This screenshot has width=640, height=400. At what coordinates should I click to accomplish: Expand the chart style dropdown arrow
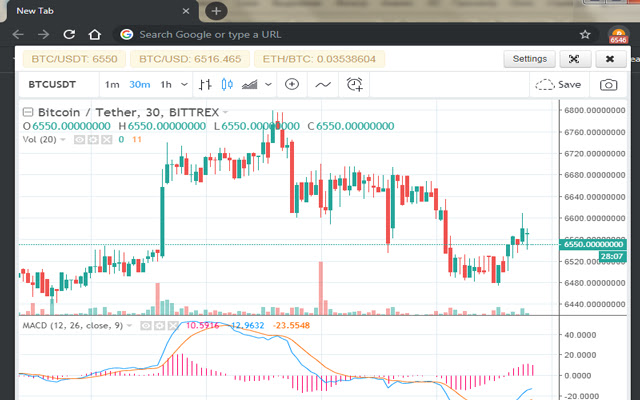pyautogui.click(x=268, y=84)
